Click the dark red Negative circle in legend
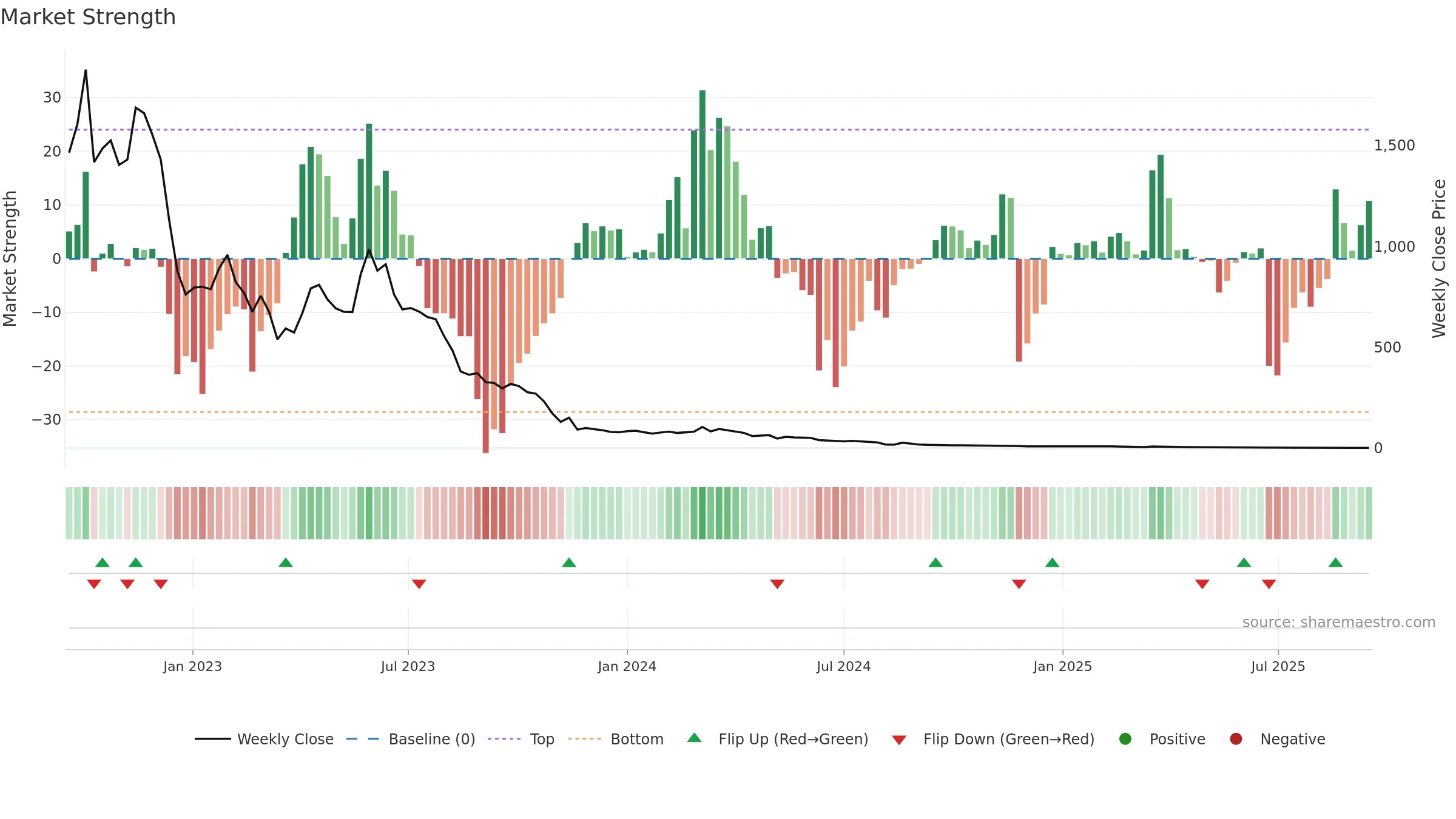The image size is (1456, 819). coord(1236,739)
